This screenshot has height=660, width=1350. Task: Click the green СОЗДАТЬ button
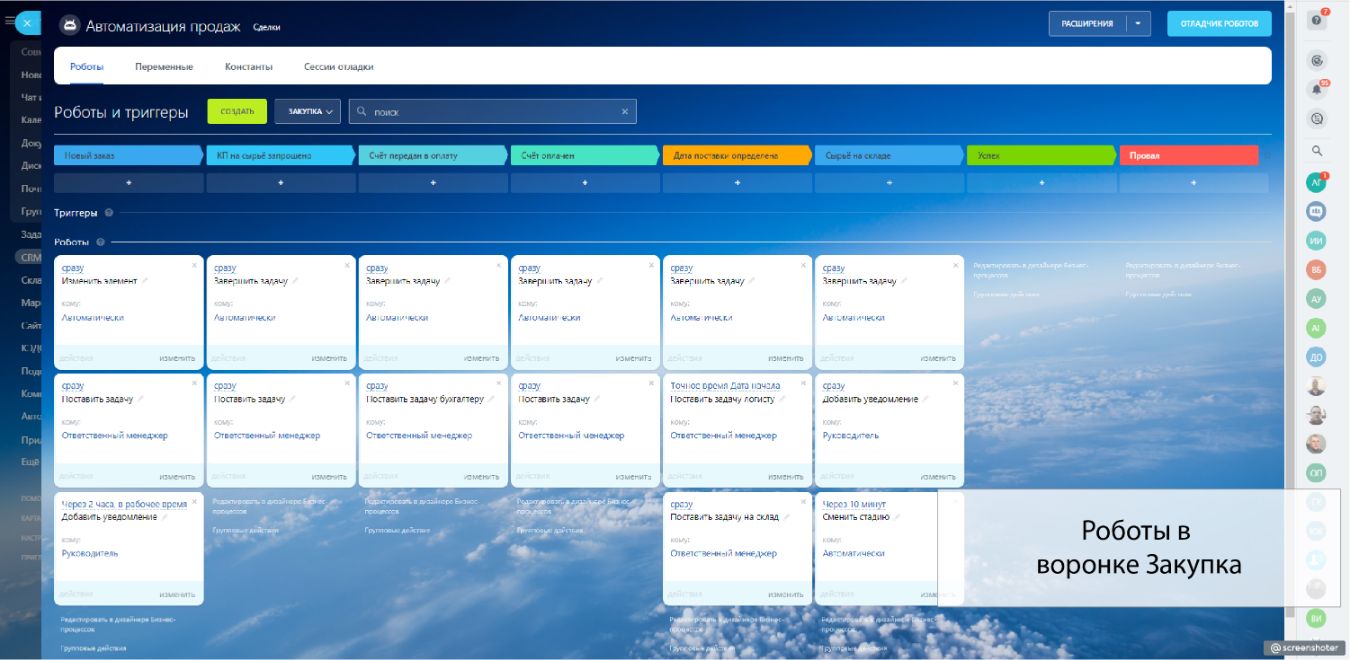237,112
